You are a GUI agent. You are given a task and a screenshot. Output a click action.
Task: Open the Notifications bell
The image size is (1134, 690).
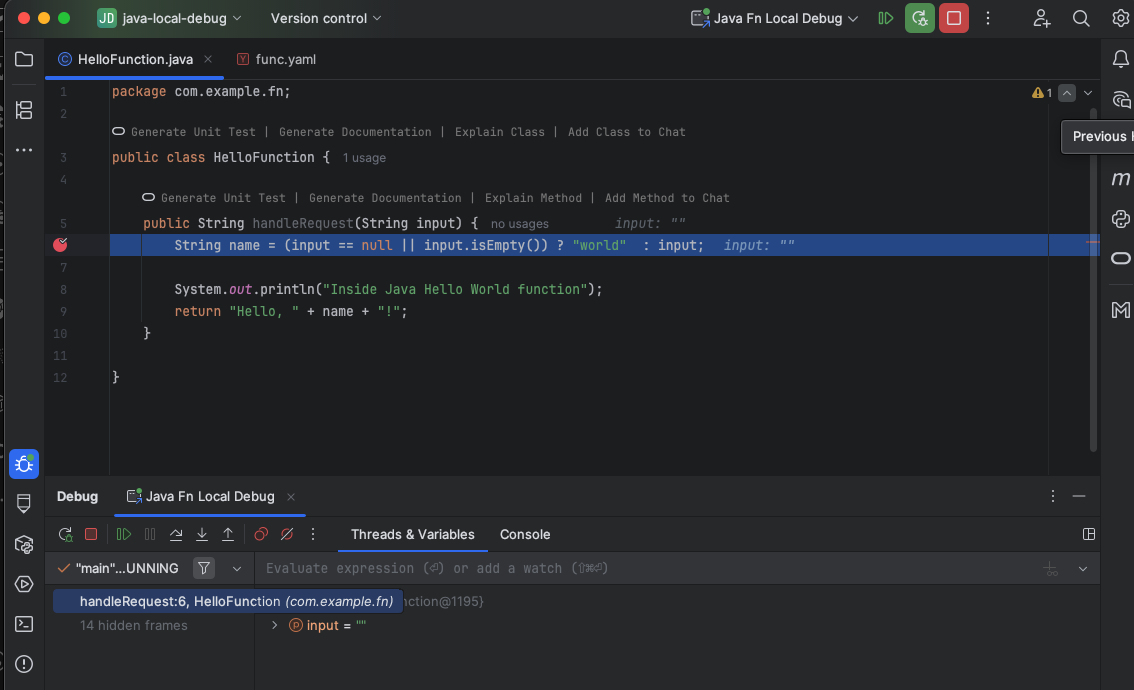pos(1120,59)
